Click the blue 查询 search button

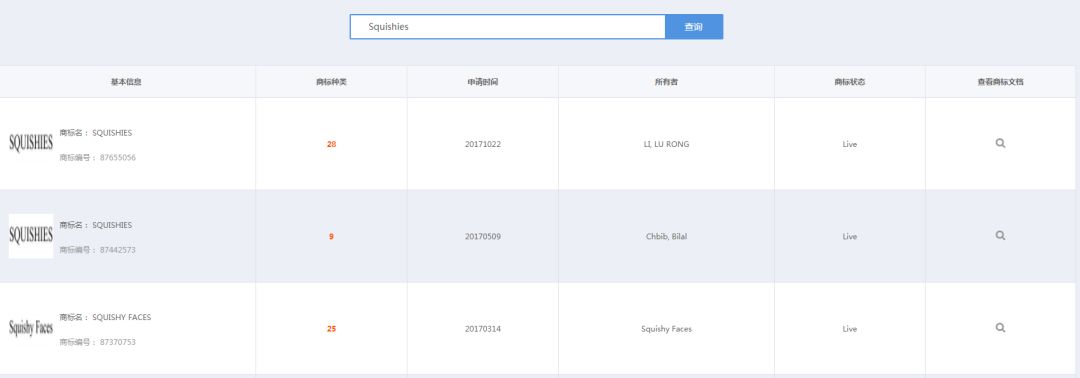tap(694, 27)
